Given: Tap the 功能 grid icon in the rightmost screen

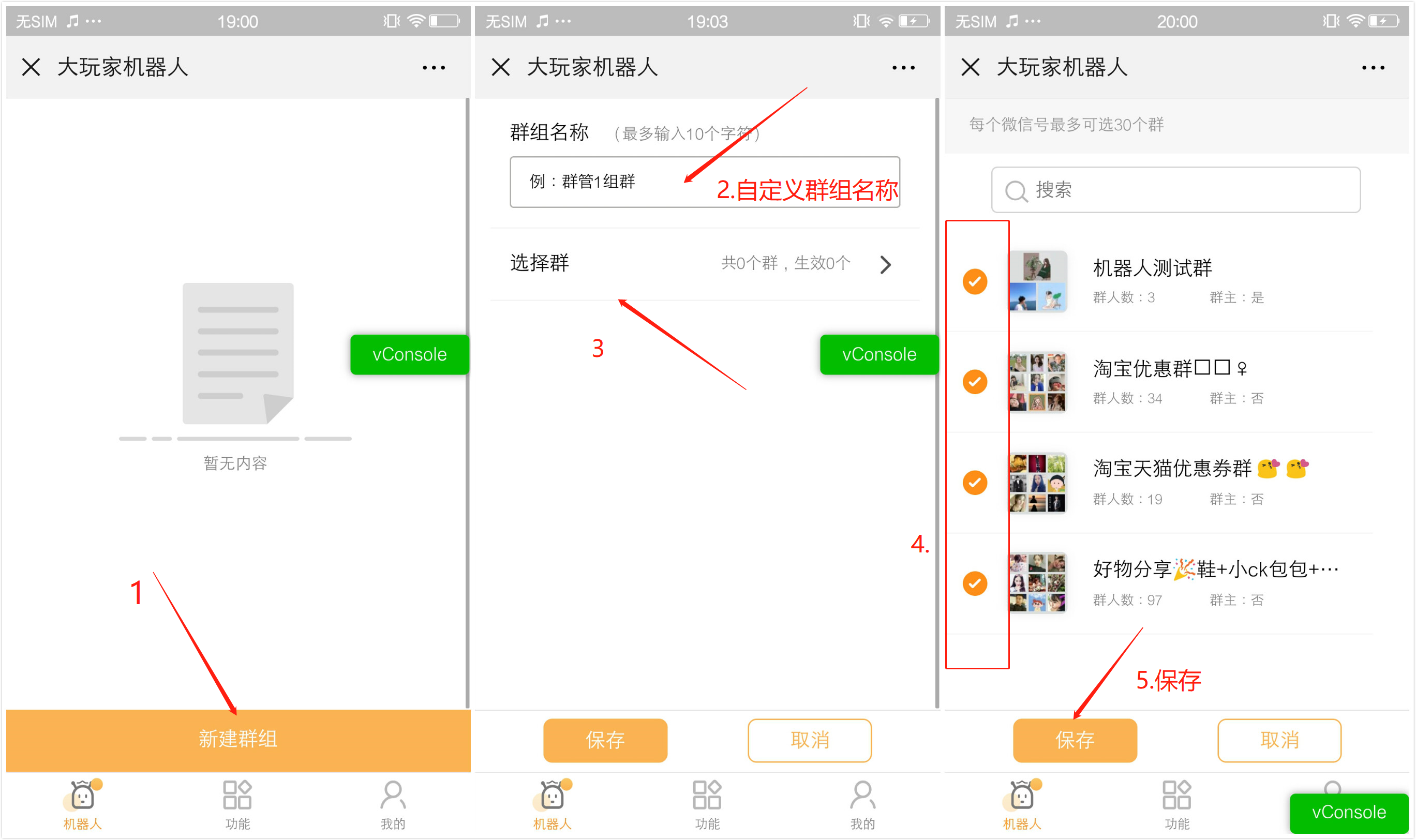Looking at the screenshot, I should pyautogui.click(x=1176, y=794).
